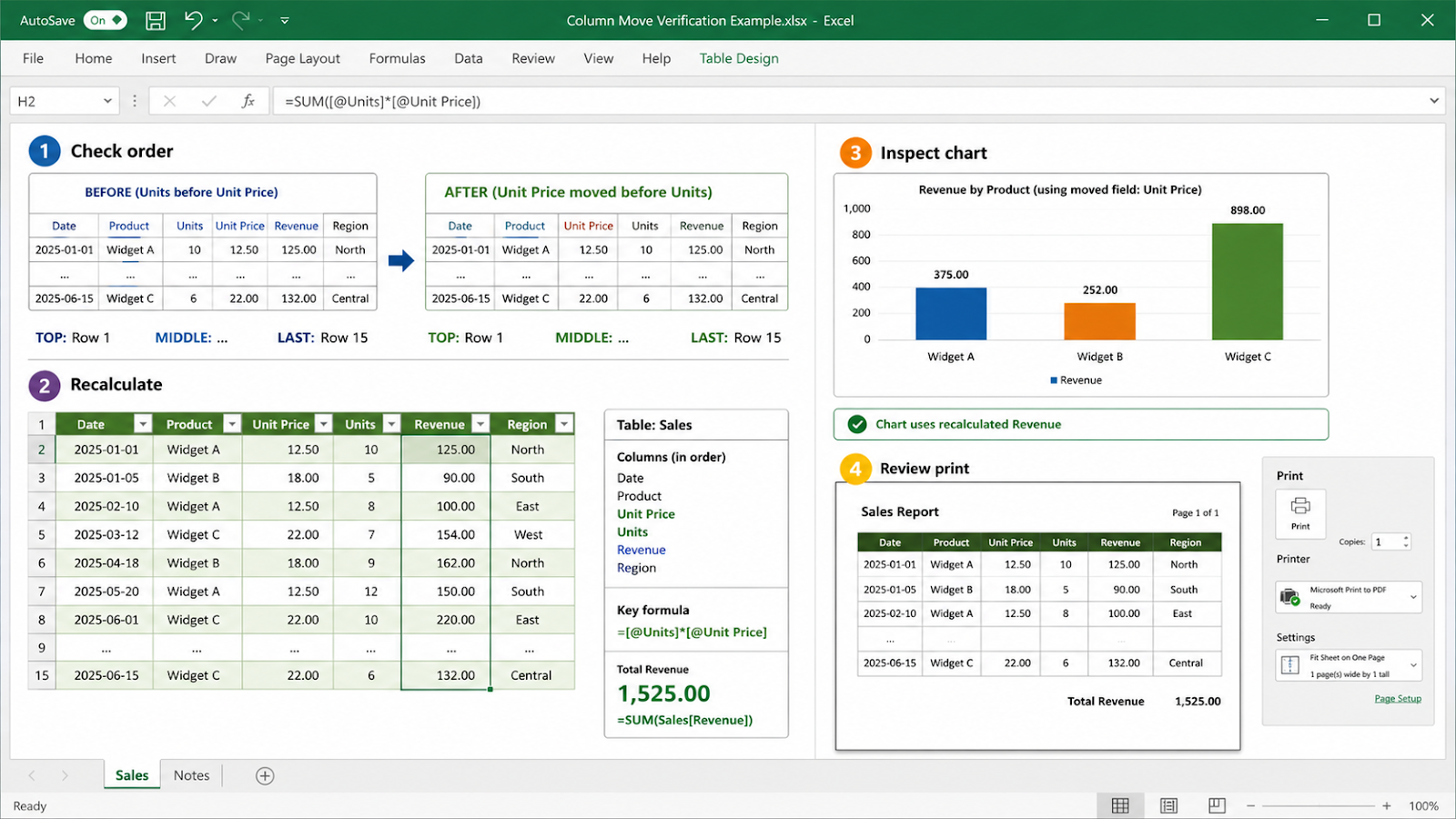Click the printer status icon

pyautogui.click(x=1290, y=597)
